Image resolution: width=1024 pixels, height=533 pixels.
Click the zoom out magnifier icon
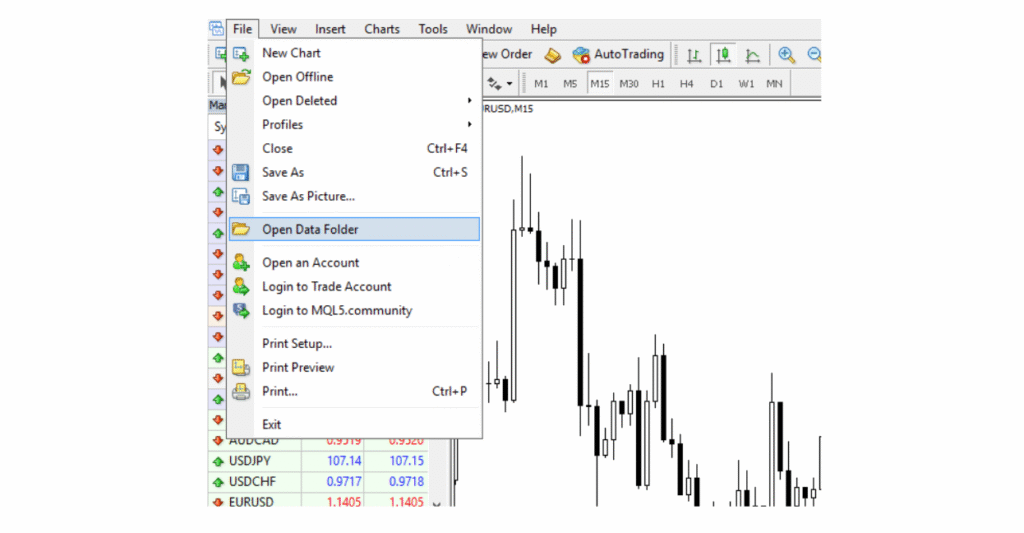(814, 56)
